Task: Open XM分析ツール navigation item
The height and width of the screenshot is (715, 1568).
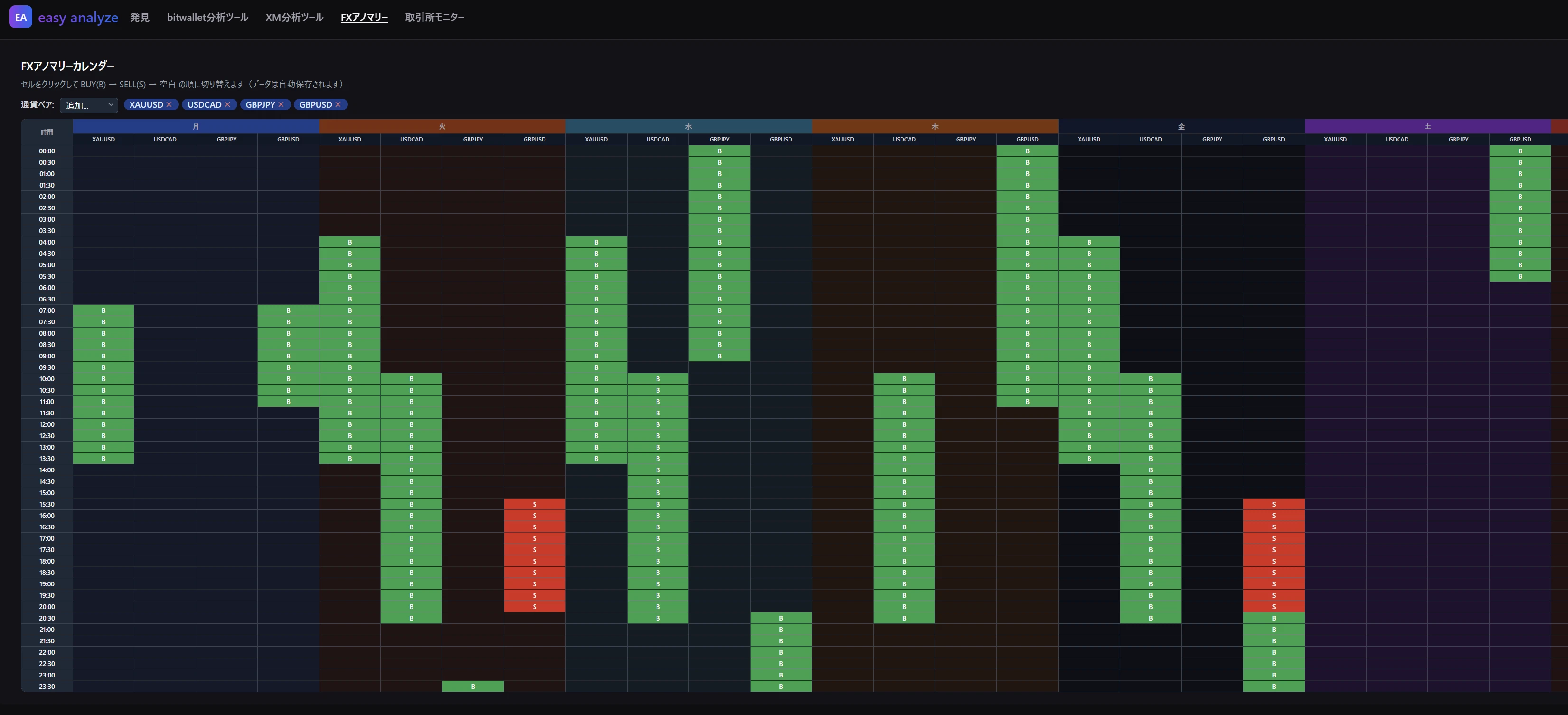Action: click(x=294, y=18)
